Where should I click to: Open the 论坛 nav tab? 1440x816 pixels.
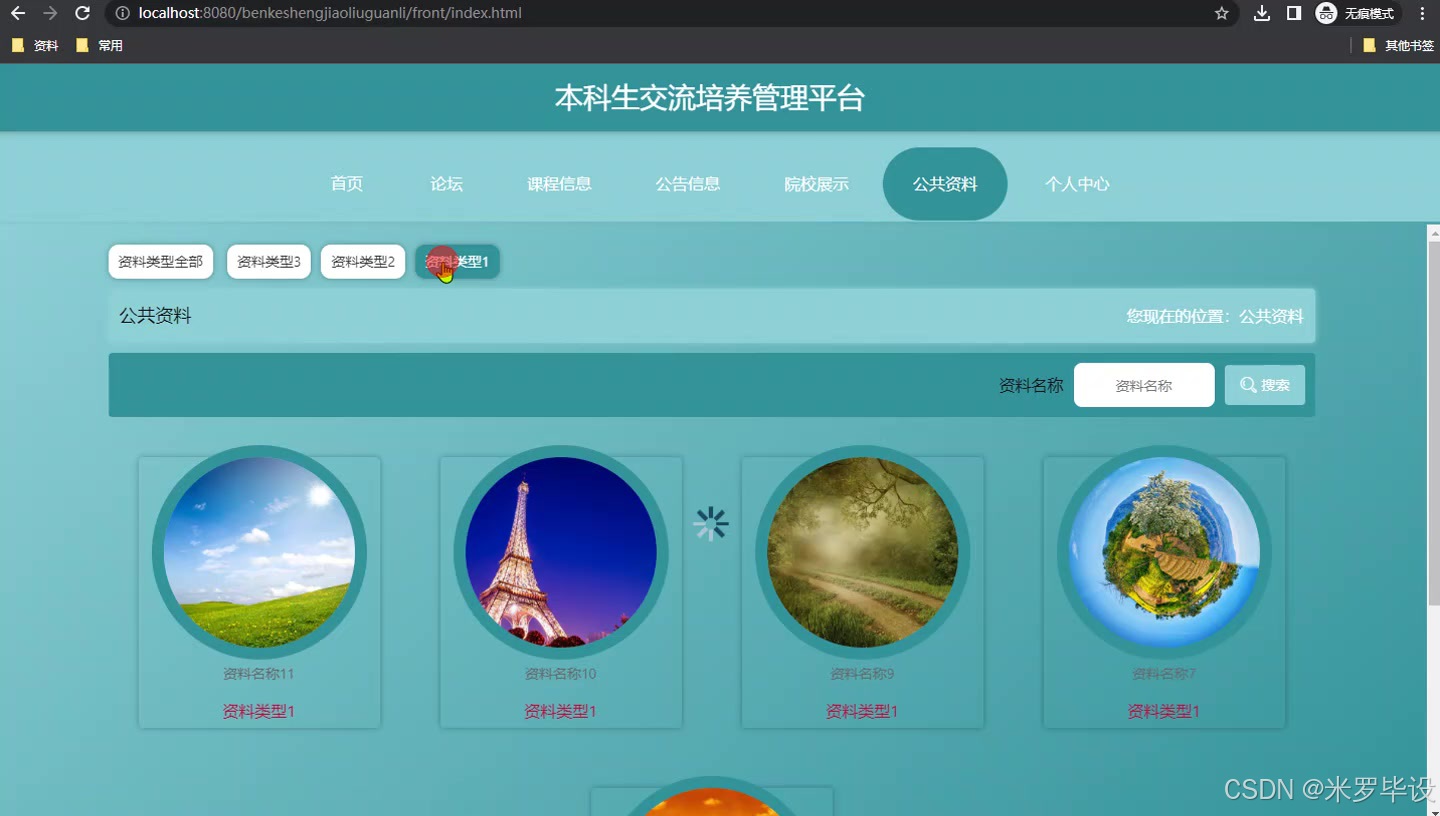click(446, 184)
